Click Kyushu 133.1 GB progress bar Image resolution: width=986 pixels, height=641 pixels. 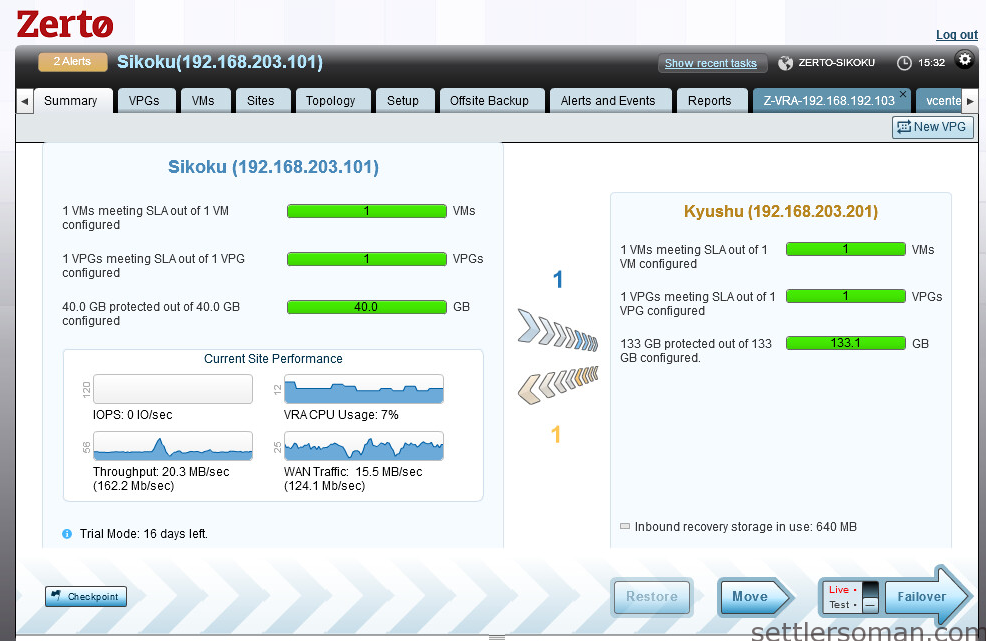pos(846,343)
